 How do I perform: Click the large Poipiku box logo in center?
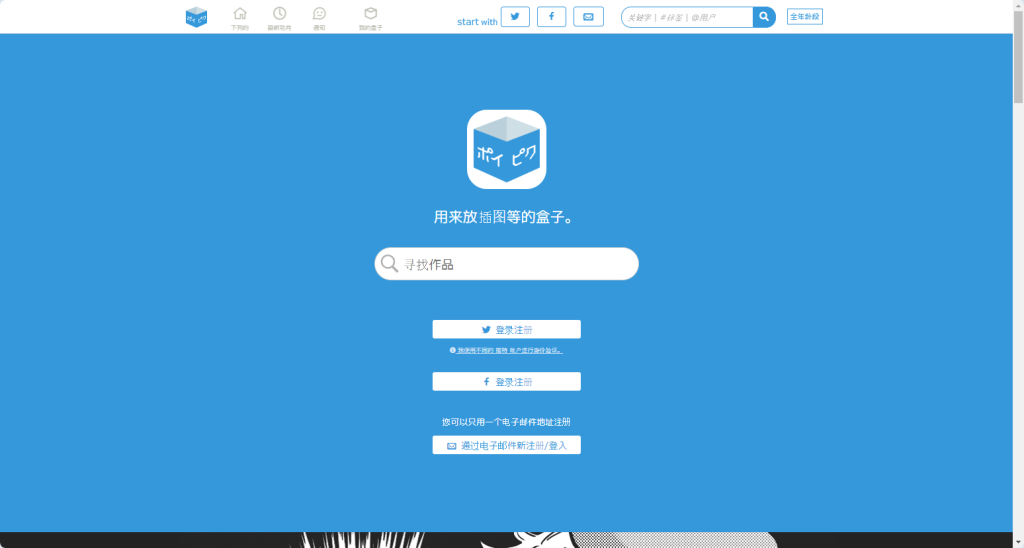pyautogui.click(x=506, y=149)
